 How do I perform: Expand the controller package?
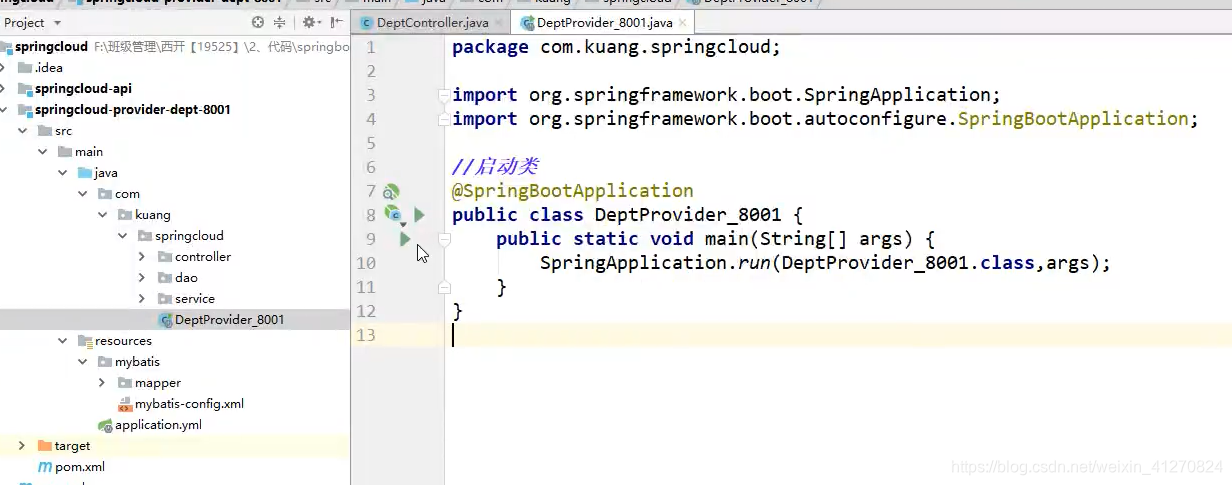pyautogui.click(x=142, y=257)
